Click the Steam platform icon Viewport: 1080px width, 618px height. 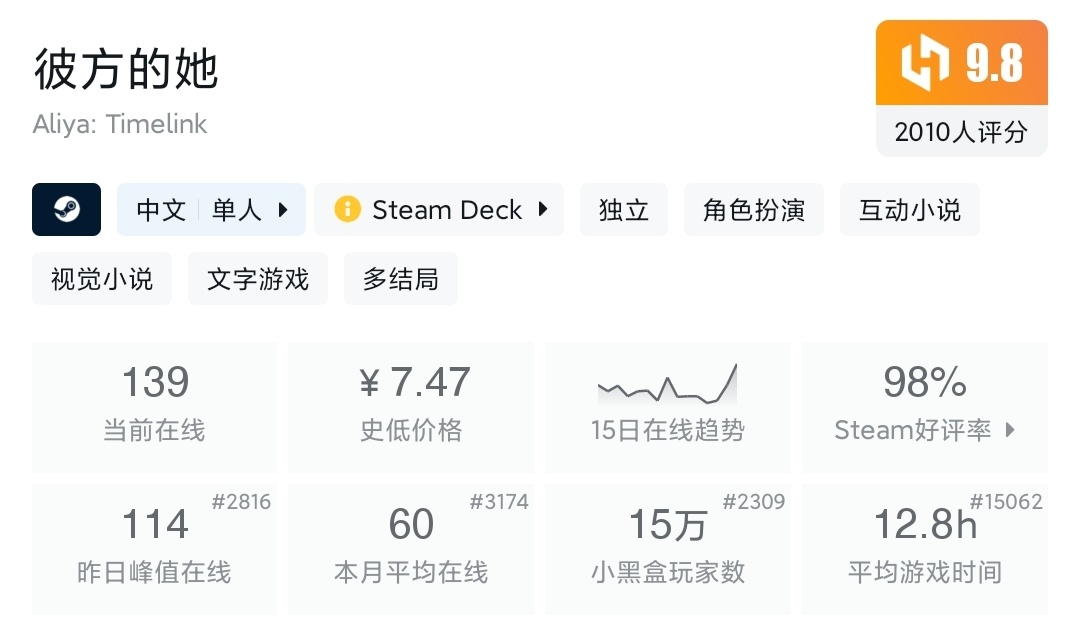tap(66, 209)
